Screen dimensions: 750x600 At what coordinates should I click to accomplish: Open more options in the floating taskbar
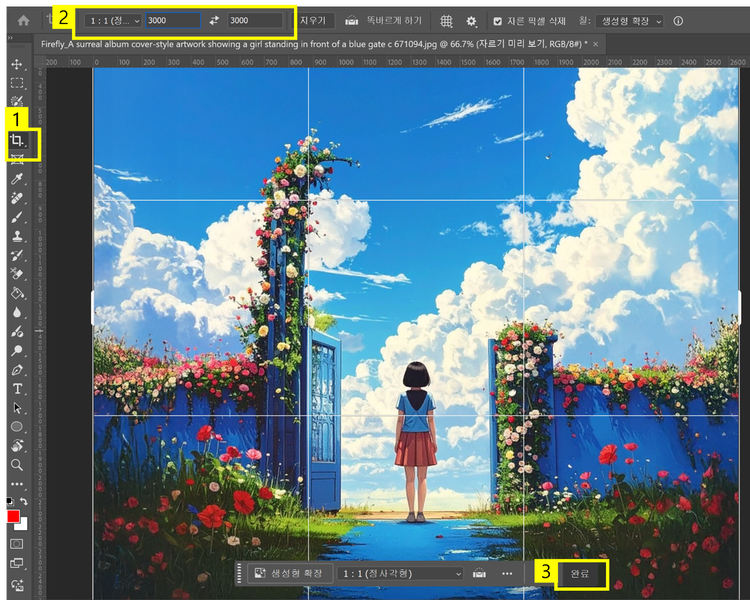click(507, 573)
